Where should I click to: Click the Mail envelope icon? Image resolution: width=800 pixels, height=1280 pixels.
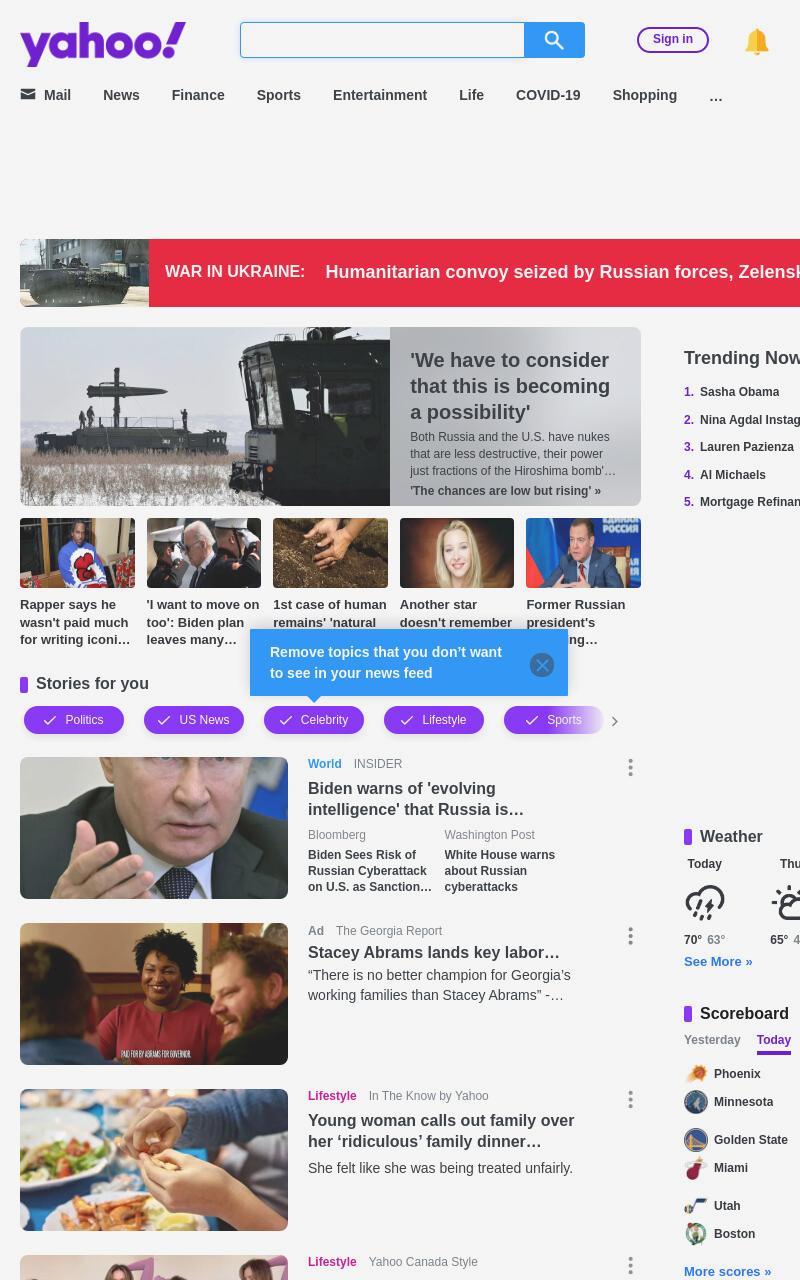pyautogui.click(x=28, y=94)
